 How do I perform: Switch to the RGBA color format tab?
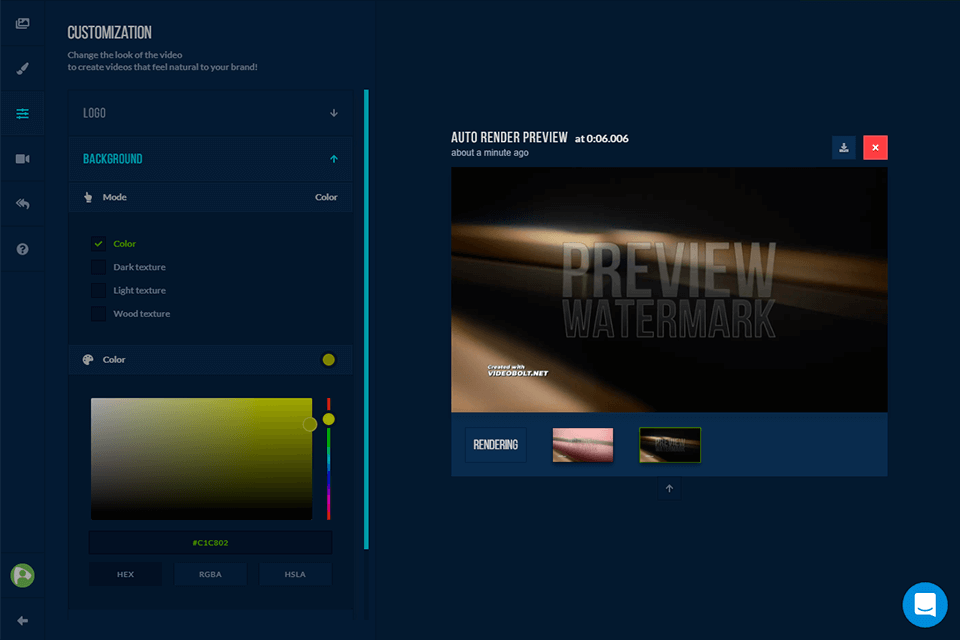pos(210,574)
